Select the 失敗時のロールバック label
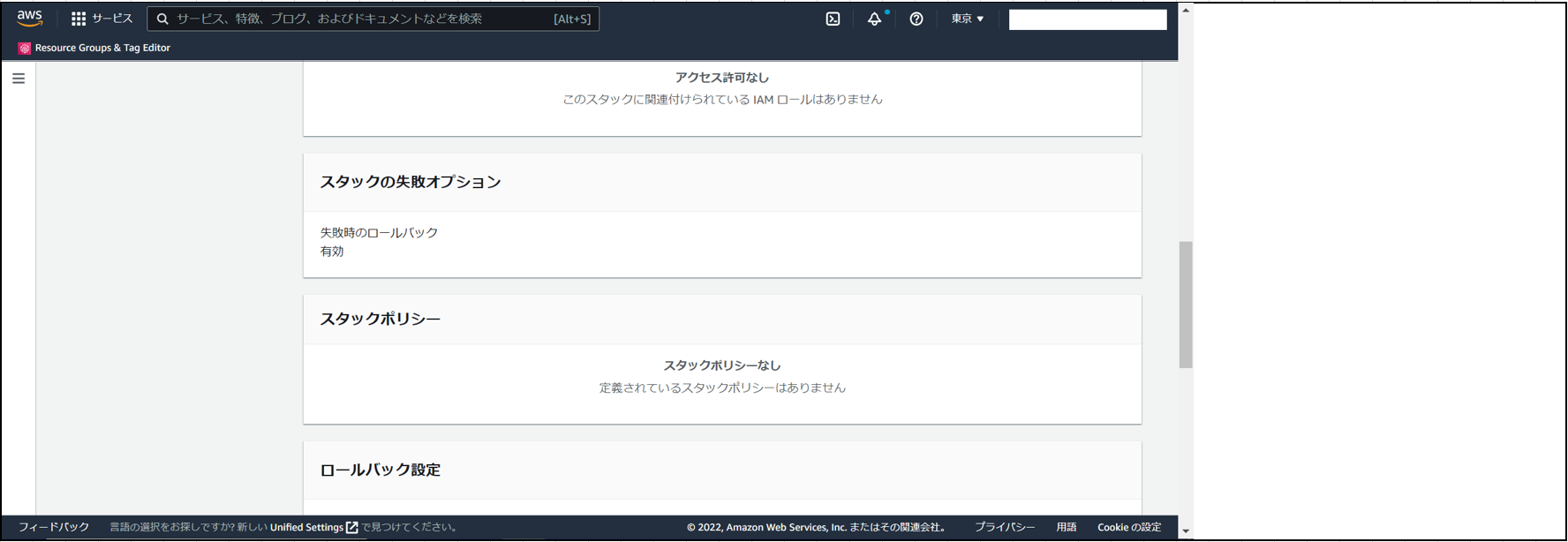Viewport: 1568px width, 542px height. [x=379, y=233]
